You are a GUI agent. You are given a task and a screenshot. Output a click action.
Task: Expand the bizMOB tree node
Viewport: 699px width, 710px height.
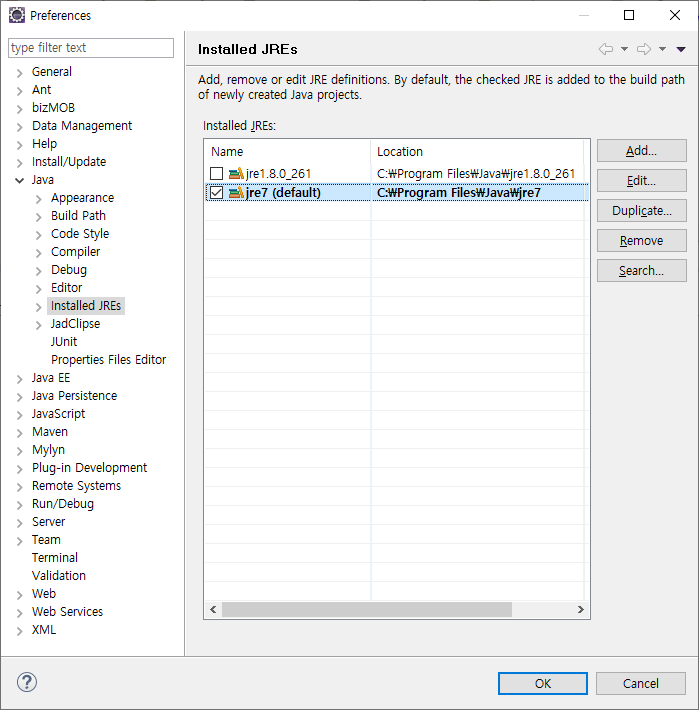(19, 109)
